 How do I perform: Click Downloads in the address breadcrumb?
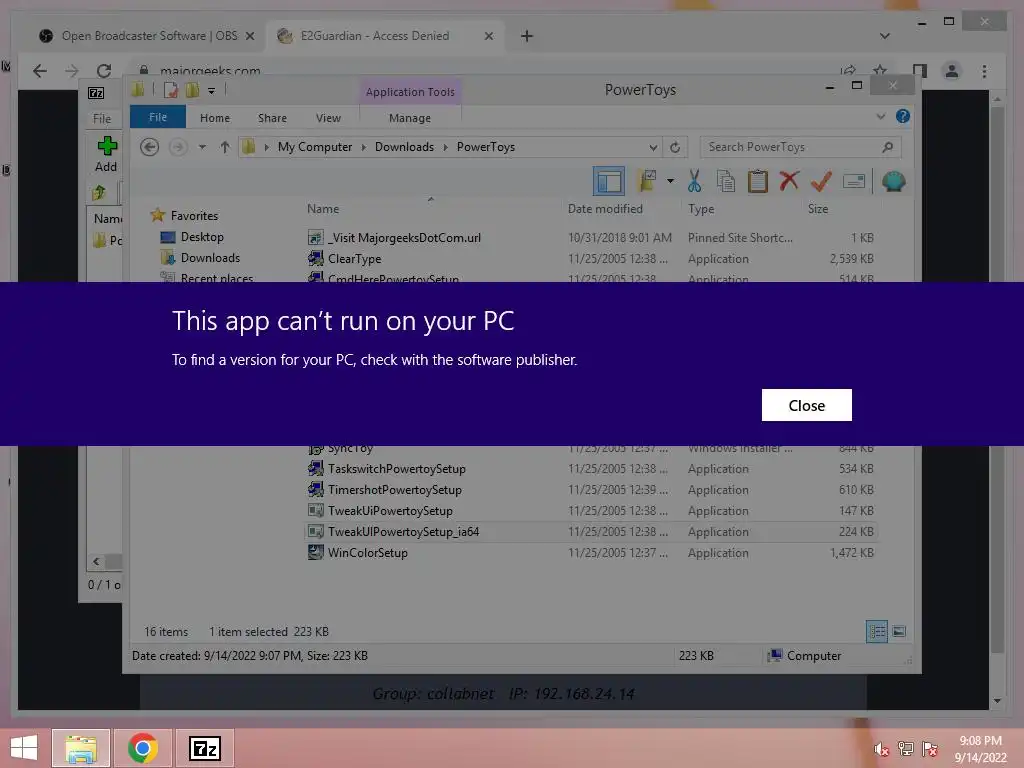point(404,147)
